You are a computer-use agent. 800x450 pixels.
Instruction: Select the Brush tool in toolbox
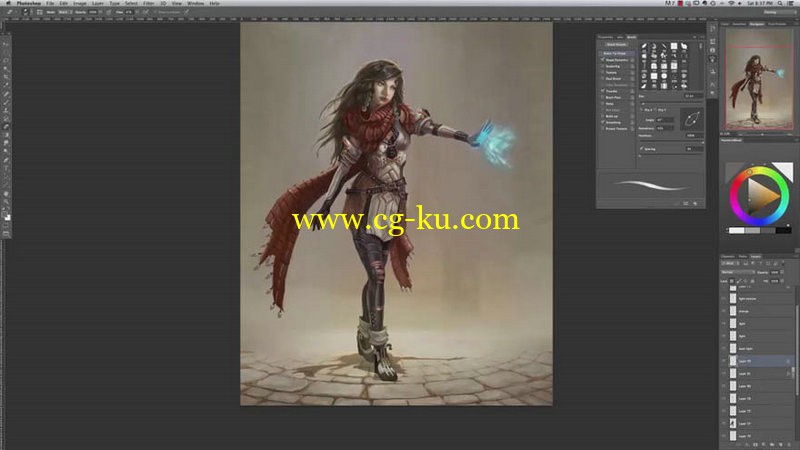pyautogui.click(x=6, y=102)
